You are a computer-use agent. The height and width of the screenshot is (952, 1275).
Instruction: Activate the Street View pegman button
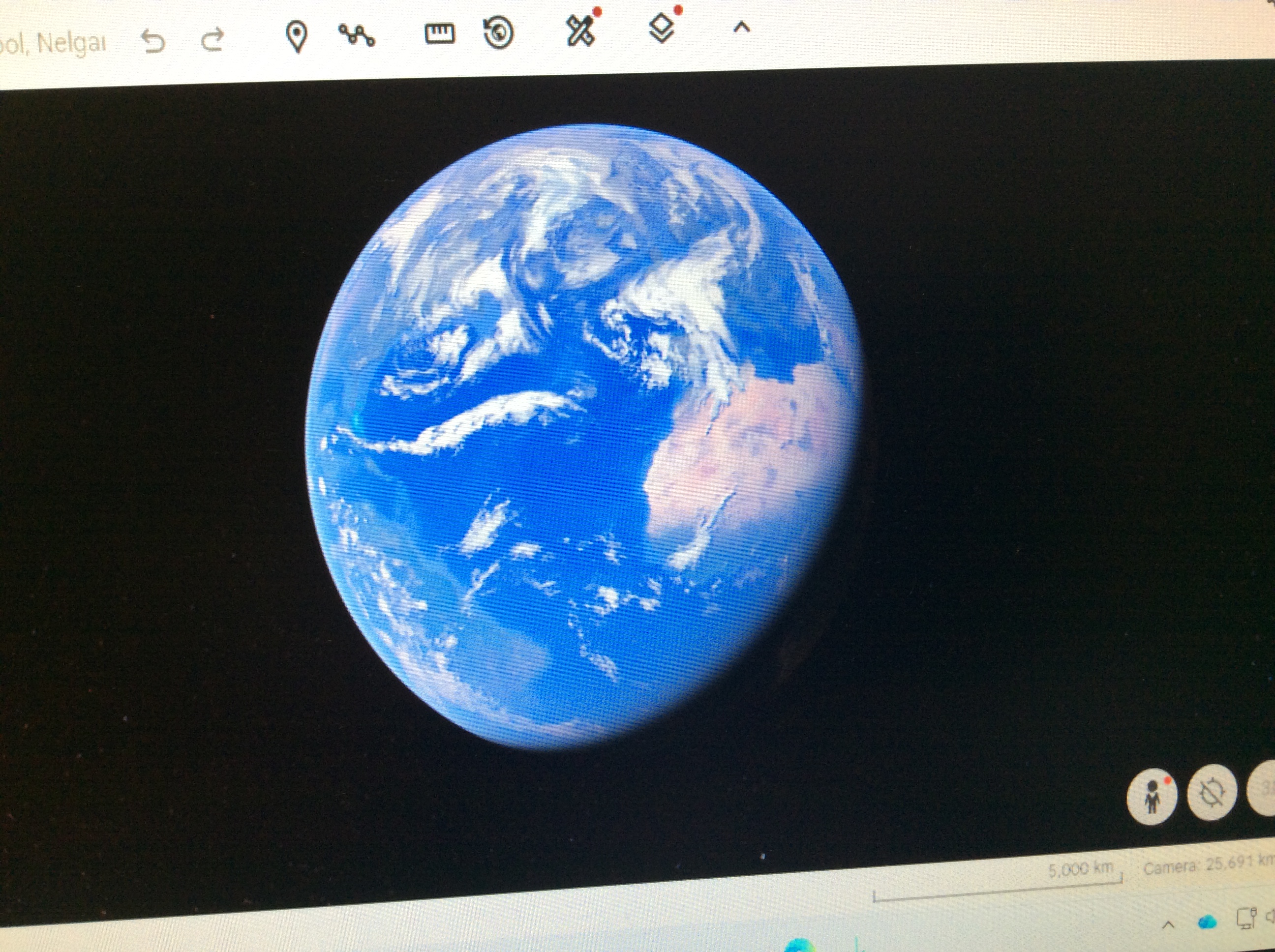pyautogui.click(x=1152, y=797)
